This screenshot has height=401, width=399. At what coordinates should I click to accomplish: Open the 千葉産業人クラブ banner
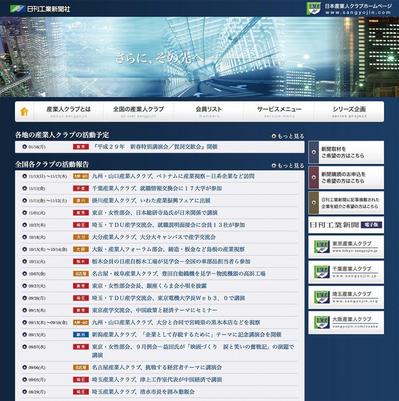point(346,272)
